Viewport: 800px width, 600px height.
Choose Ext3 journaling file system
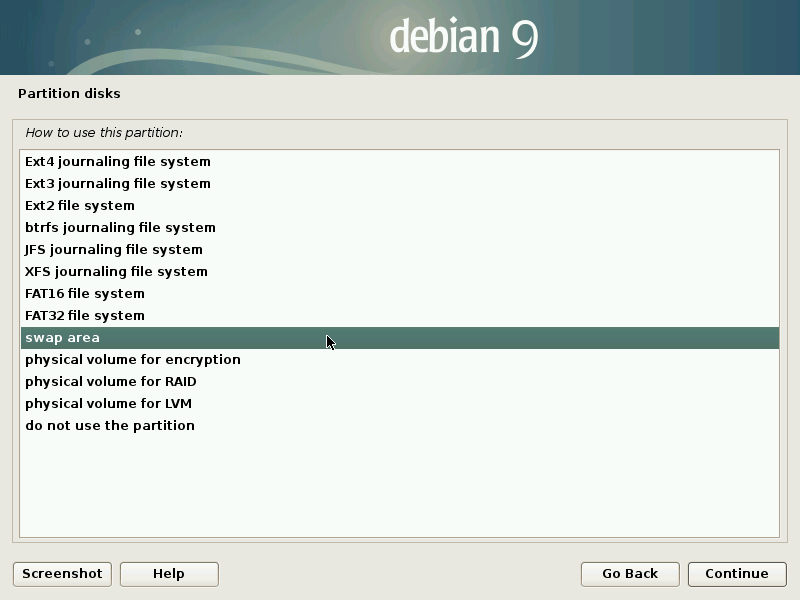click(x=118, y=184)
